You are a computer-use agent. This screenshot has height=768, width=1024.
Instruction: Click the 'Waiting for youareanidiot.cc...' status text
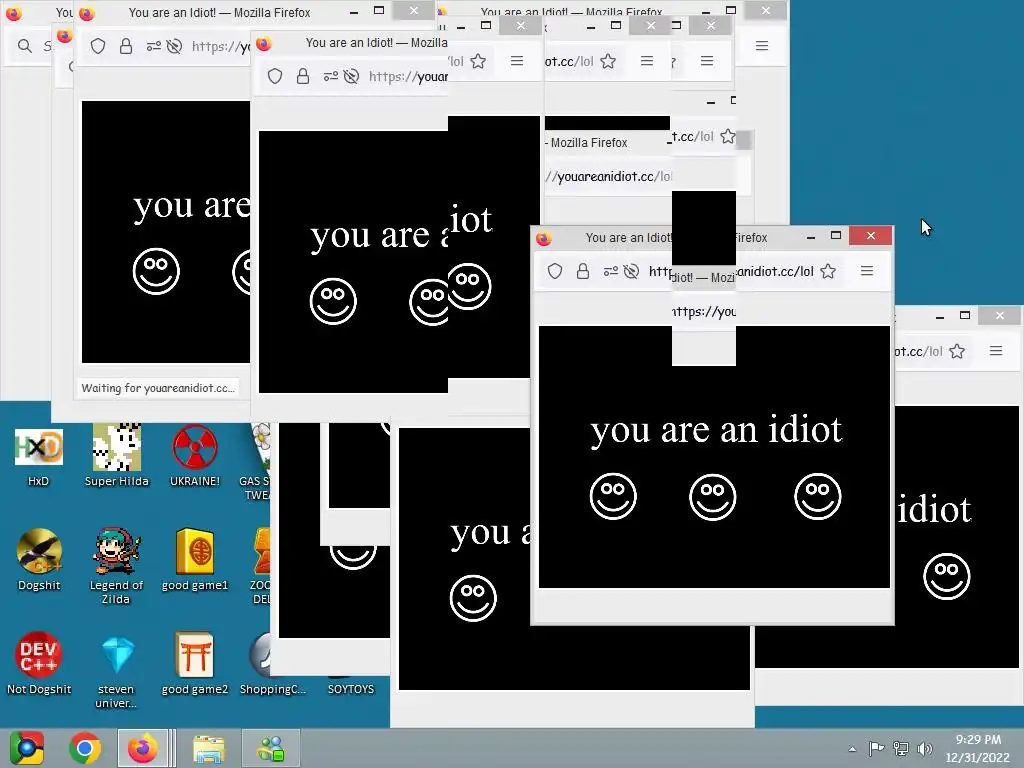[x=157, y=388]
